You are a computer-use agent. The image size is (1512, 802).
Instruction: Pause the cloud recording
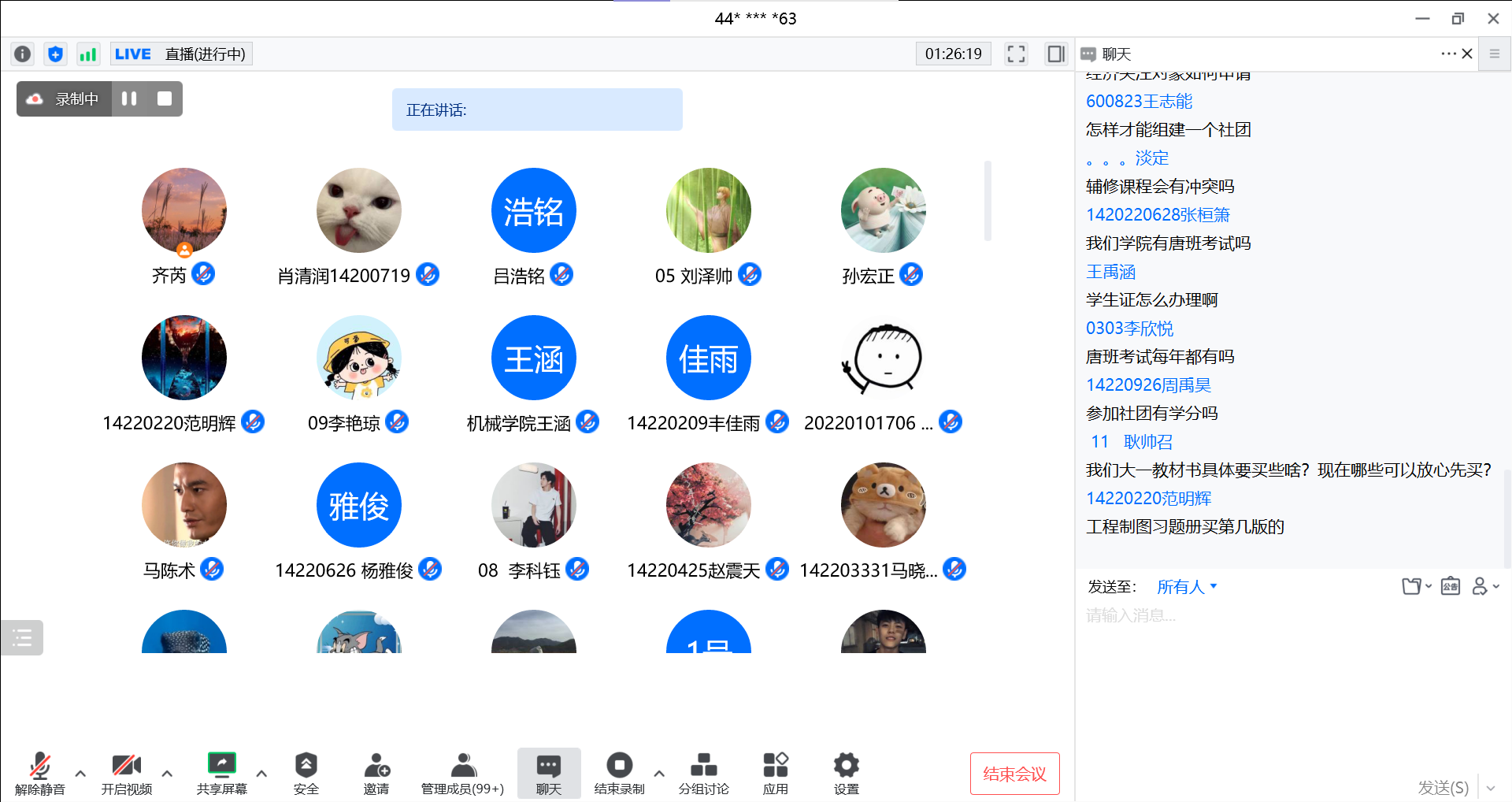coord(129,98)
